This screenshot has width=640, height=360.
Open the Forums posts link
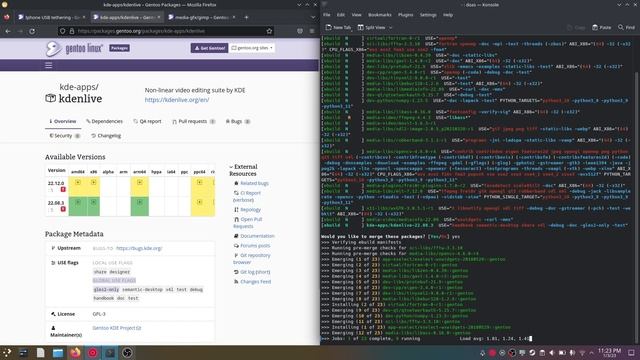(x=255, y=246)
